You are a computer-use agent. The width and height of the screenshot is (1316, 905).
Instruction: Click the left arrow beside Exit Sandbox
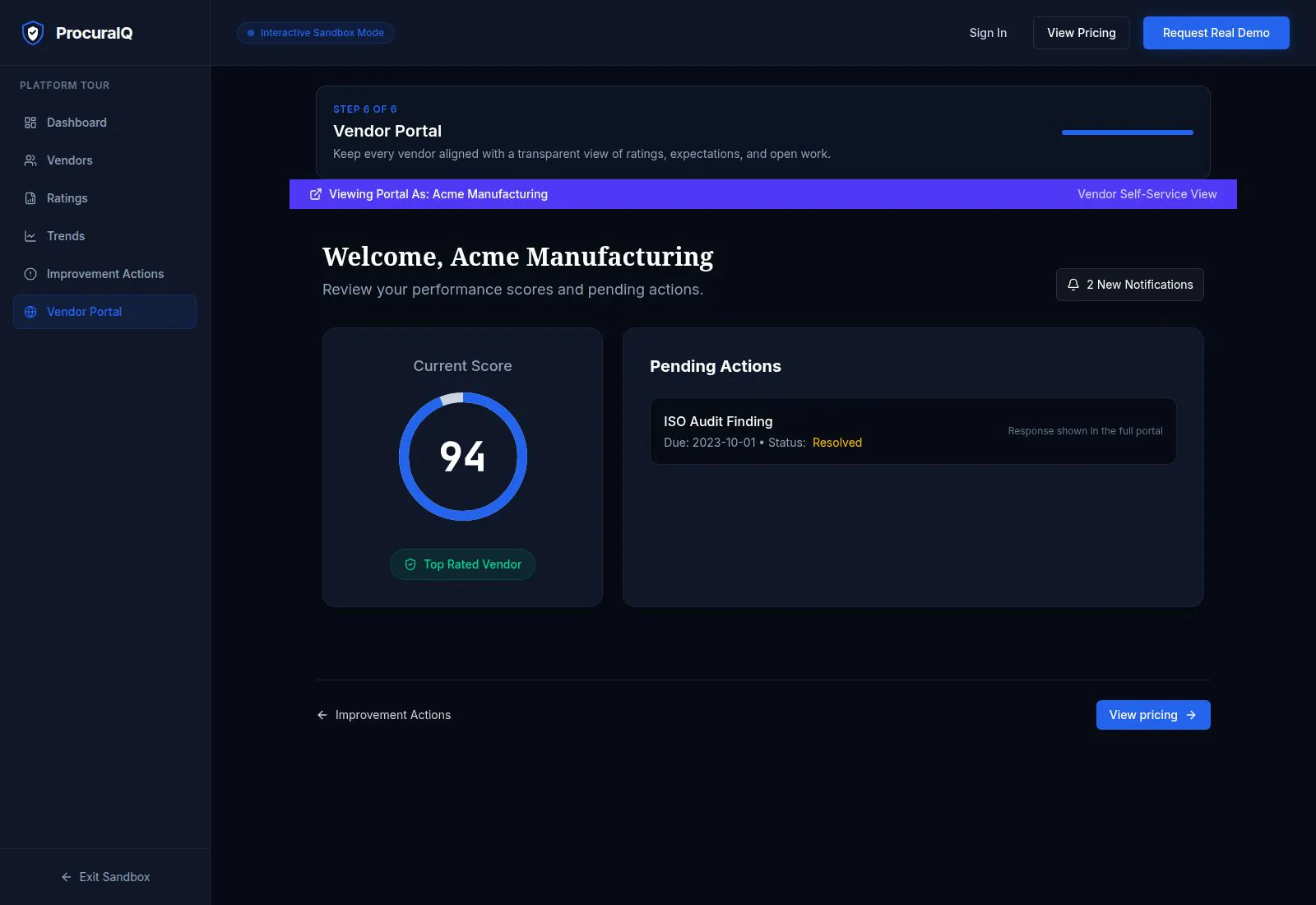point(67,877)
